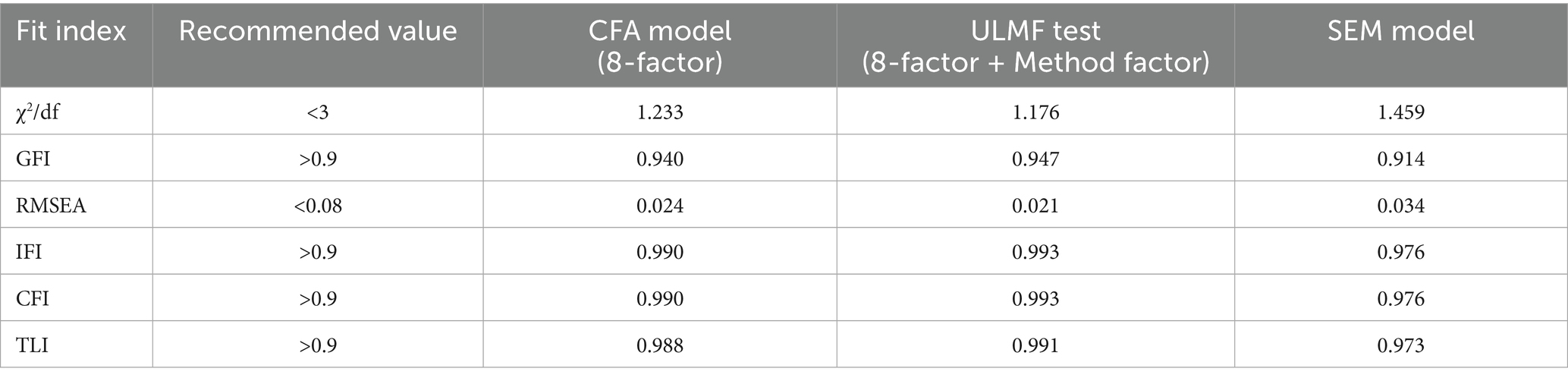Select the TLI row label

point(32,345)
